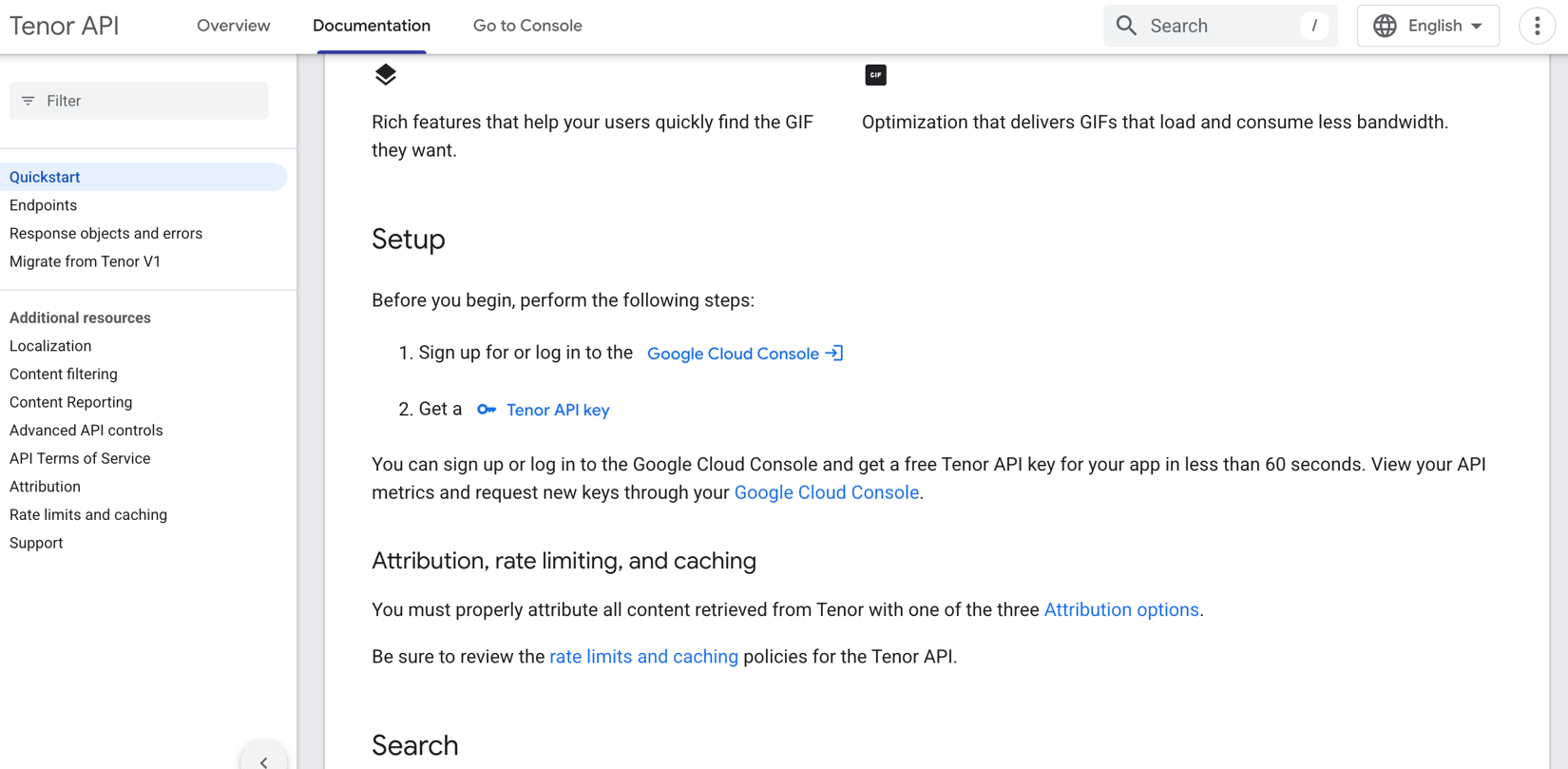Click the top Search box
Viewport: 1568px width, 769px height.
[1220, 26]
